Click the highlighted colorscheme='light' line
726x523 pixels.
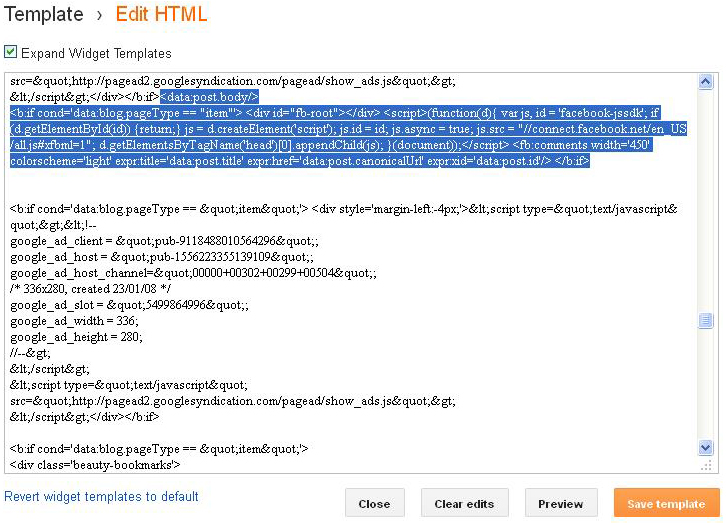click(x=300, y=161)
